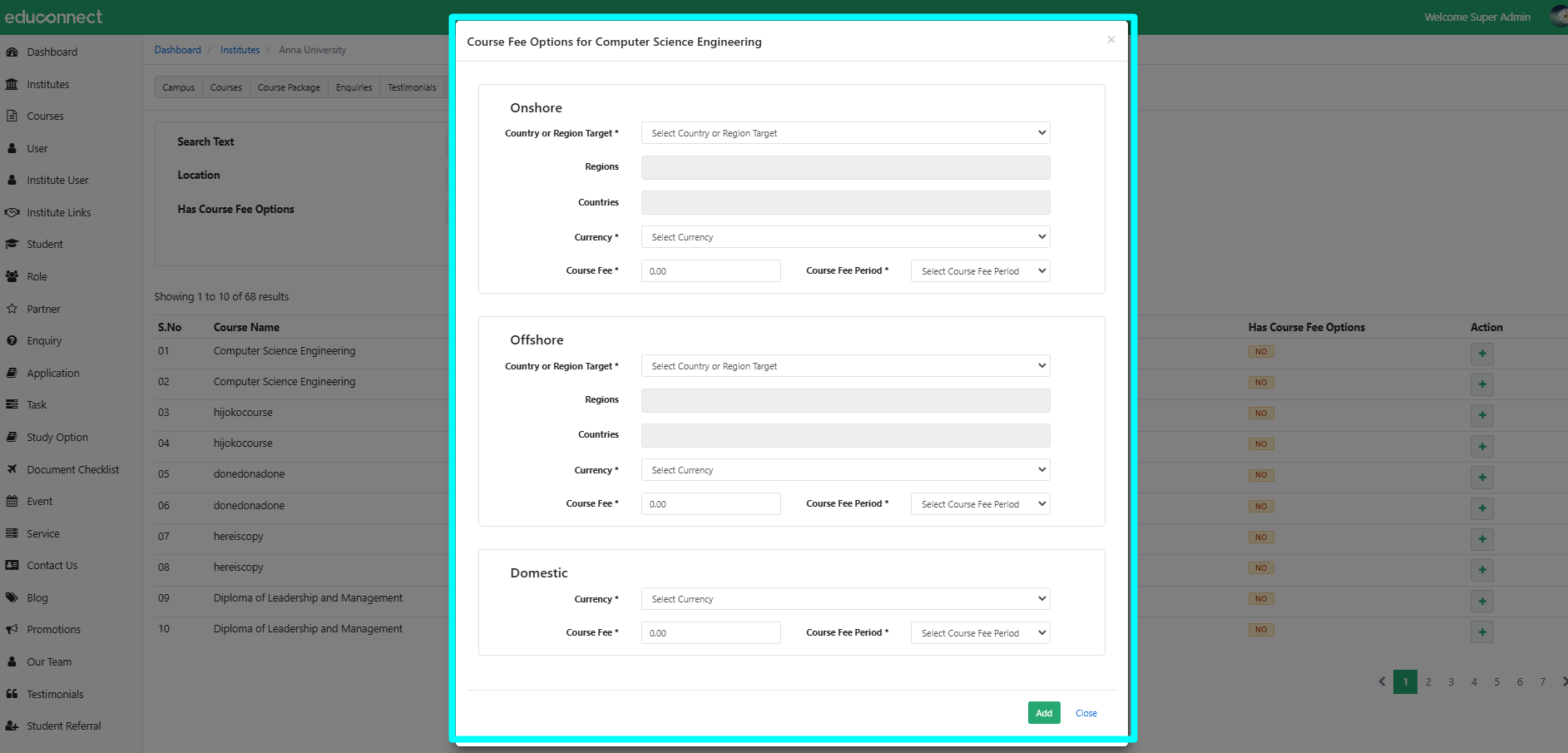Click the Offshore Course Fee input field
Viewport: 1568px width, 753px height.
click(x=711, y=504)
